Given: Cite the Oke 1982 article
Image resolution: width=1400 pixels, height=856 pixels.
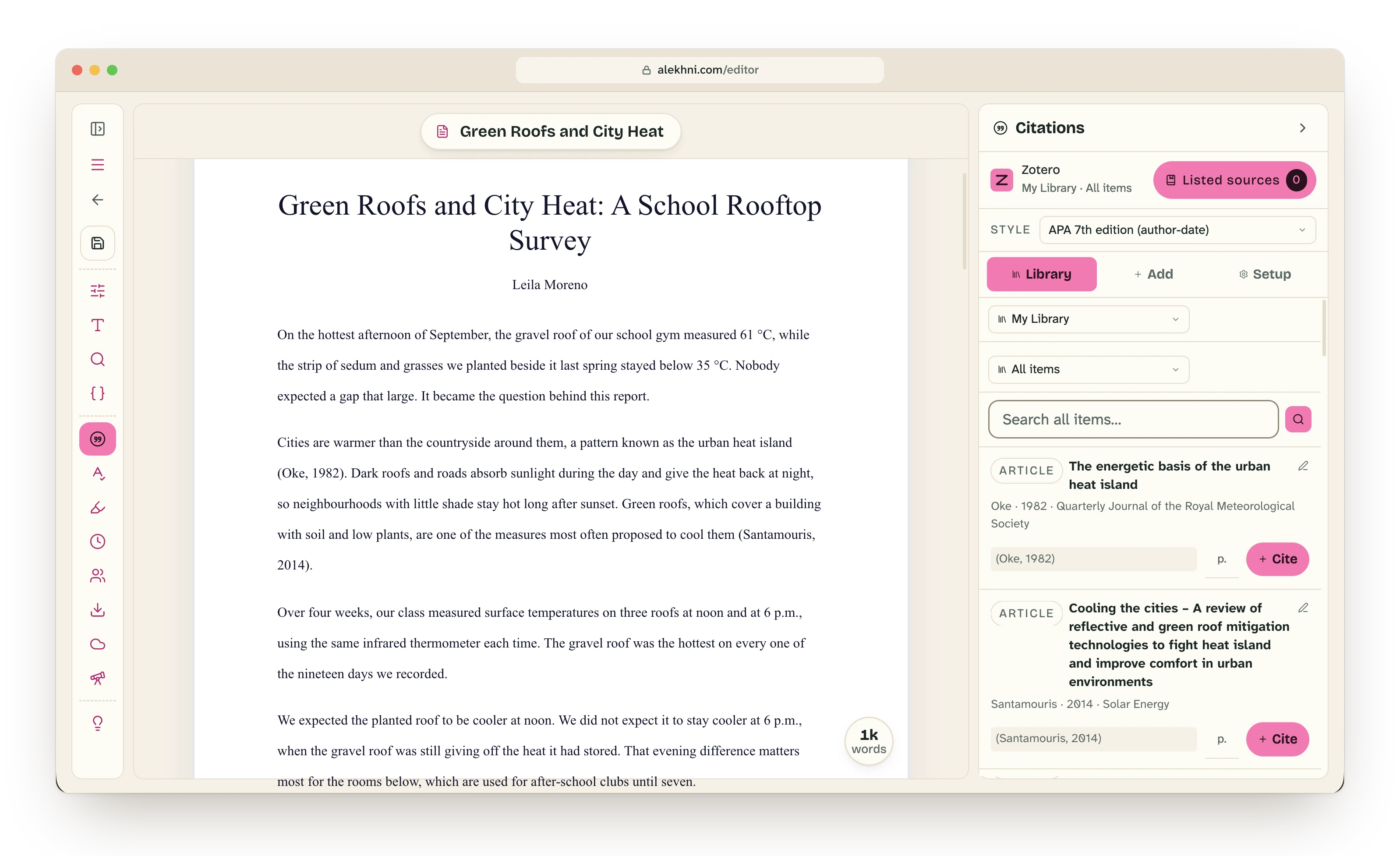Looking at the screenshot, I should click(1277, 559).
